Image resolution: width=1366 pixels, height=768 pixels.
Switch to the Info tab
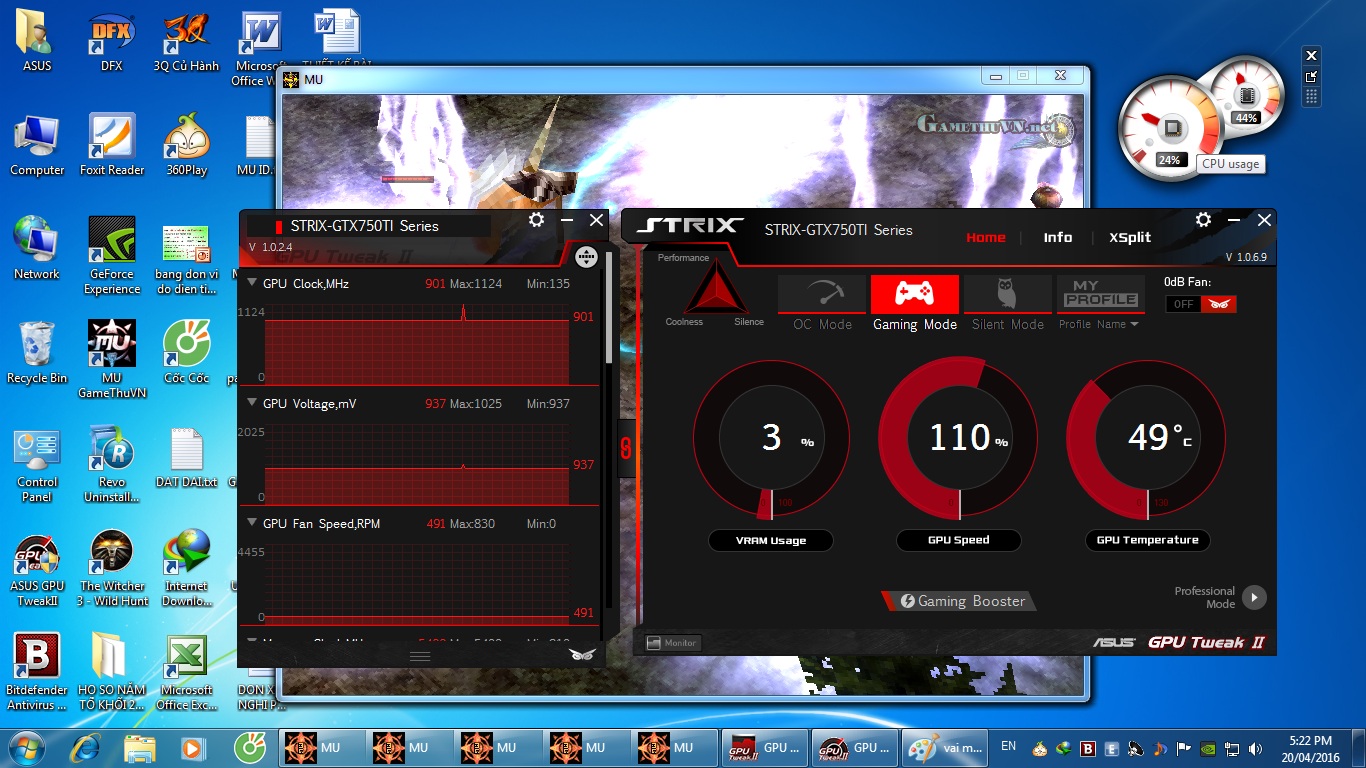1057,238
